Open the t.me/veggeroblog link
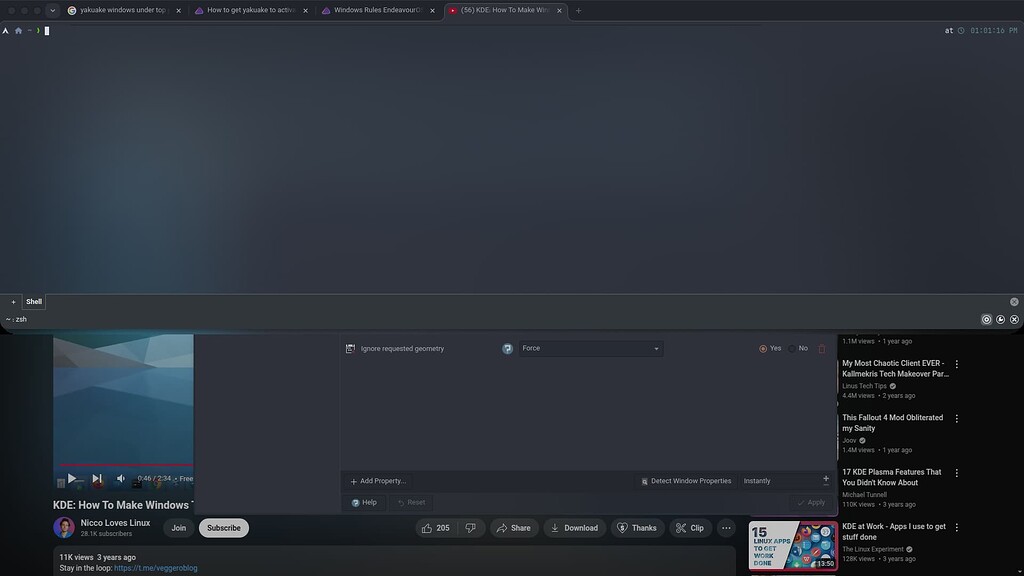Viewport: 1024px width, 576px height. 156,567
